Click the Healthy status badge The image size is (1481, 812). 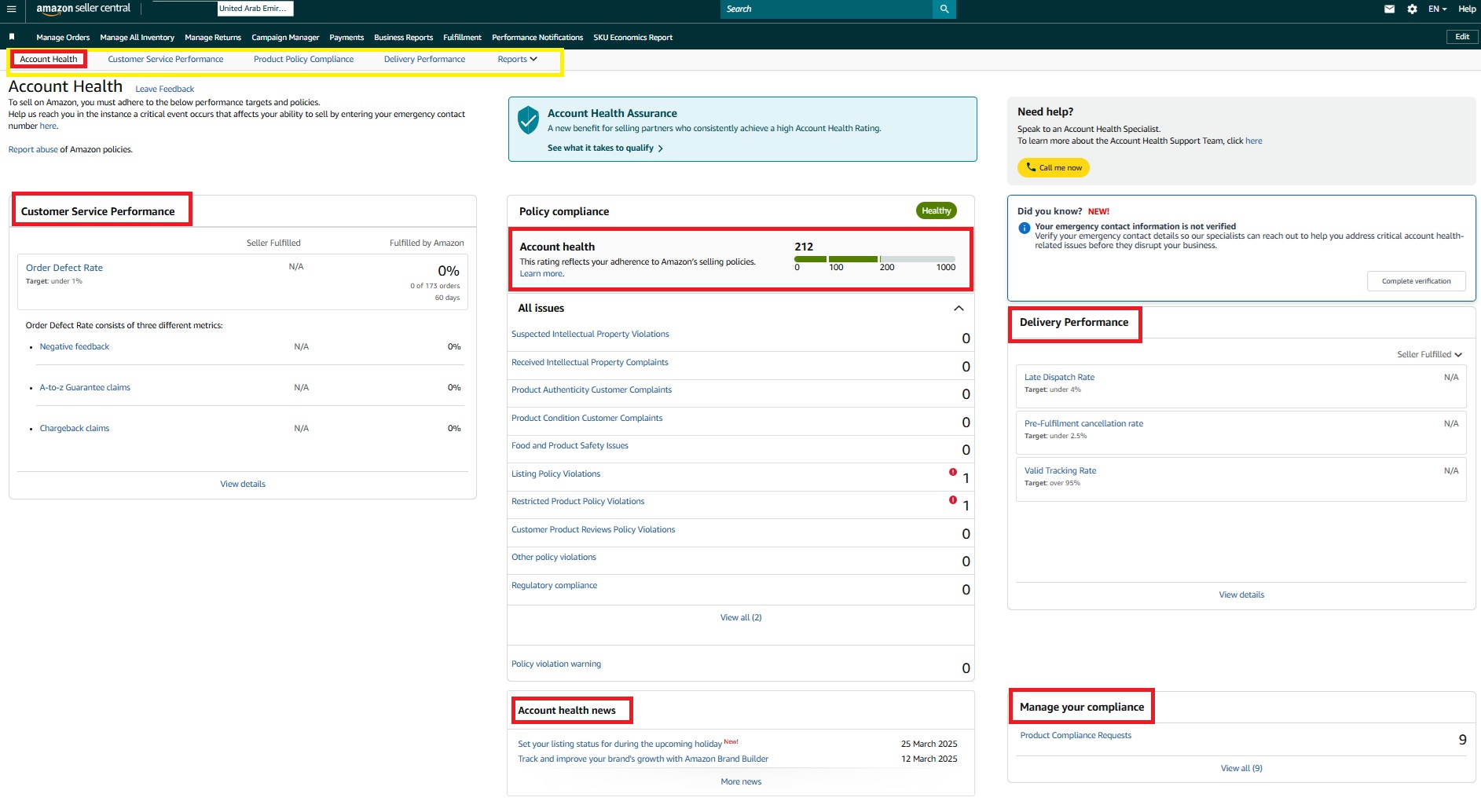(936, 210)
